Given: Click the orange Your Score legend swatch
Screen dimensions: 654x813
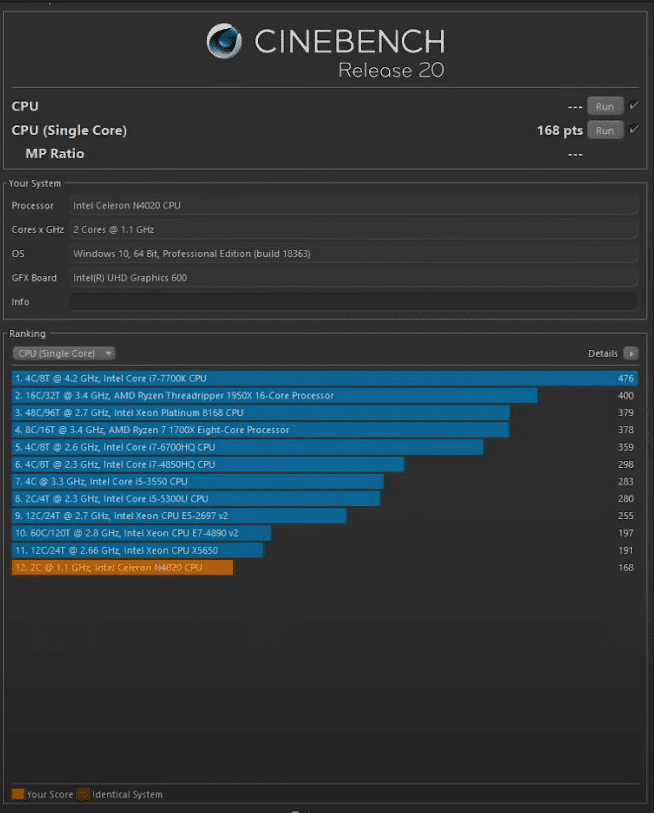Looking at the screenshot, I should [18, 794].
